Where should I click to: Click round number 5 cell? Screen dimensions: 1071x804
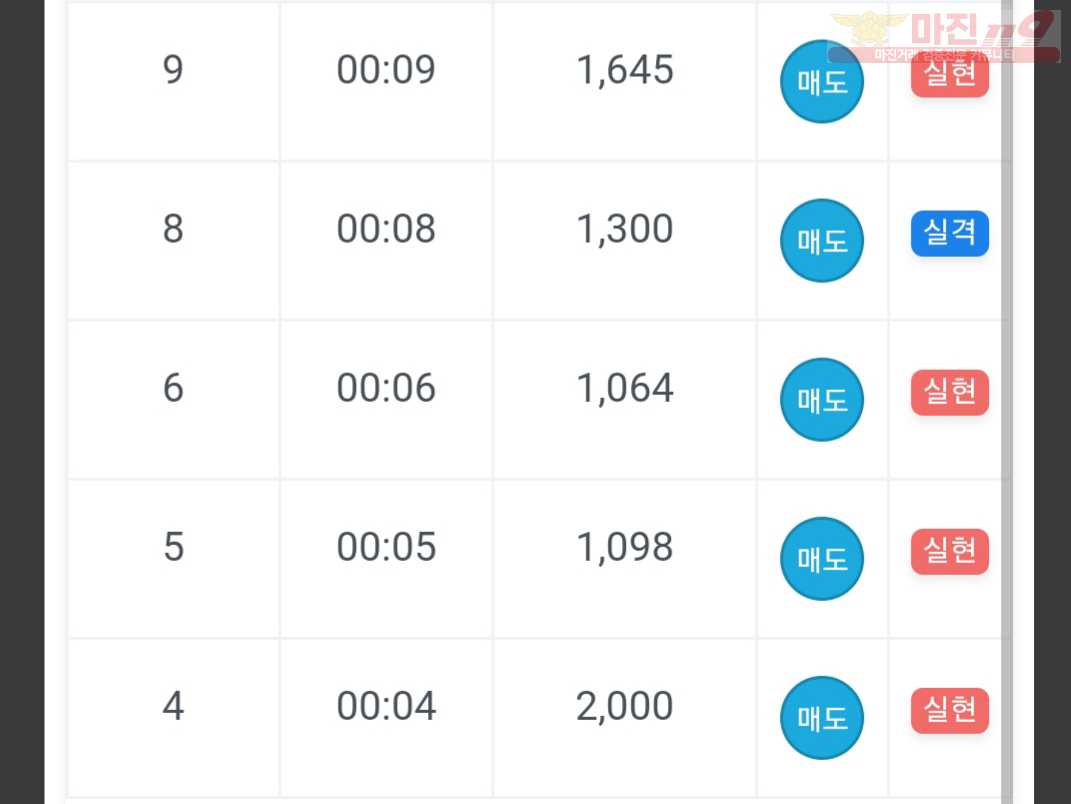click(x=173, y=559)
